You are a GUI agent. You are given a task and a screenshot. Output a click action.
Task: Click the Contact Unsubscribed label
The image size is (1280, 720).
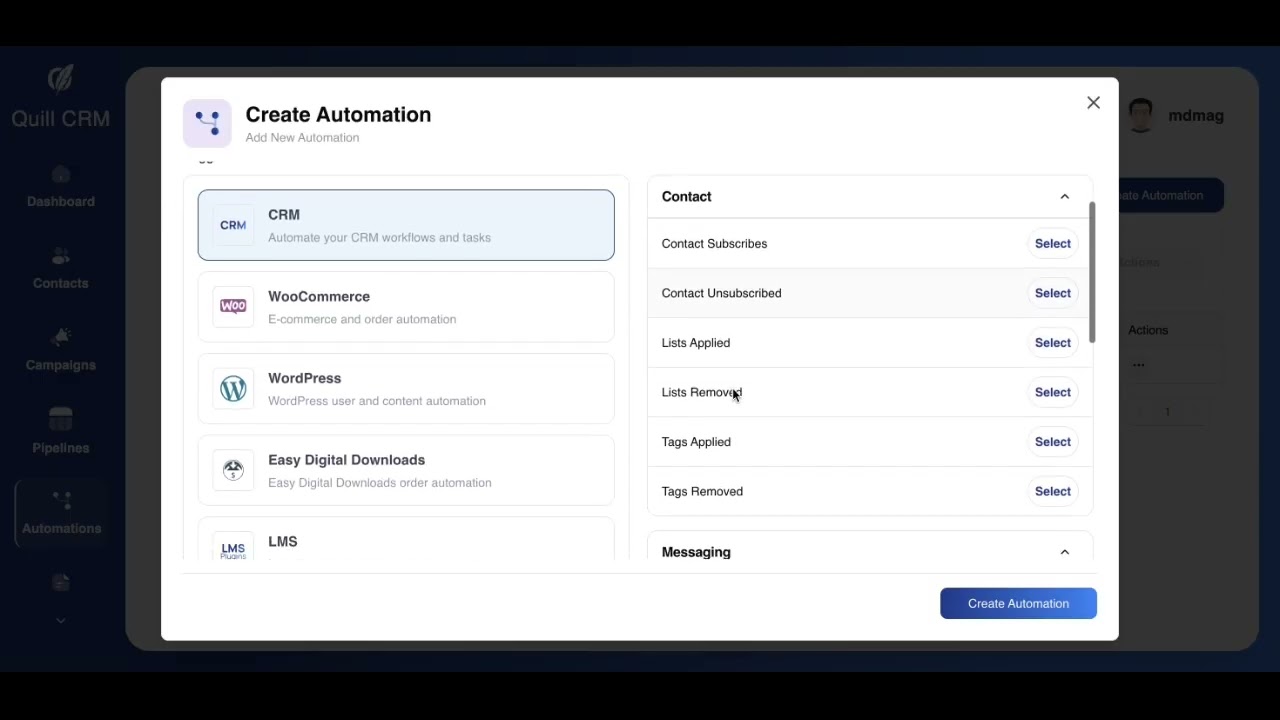721,293
